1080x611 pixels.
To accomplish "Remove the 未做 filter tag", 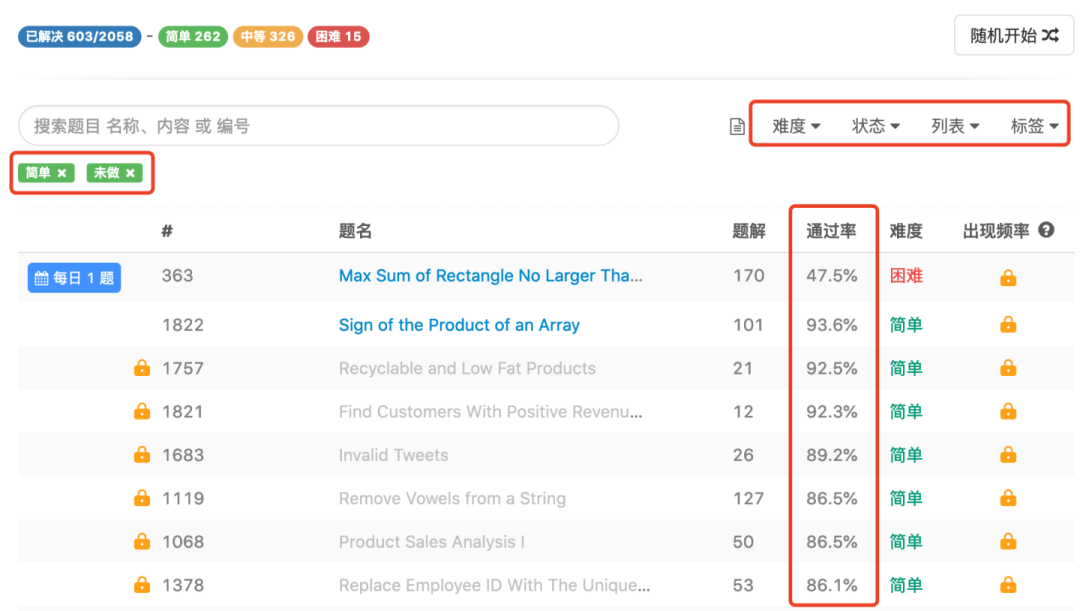I will 130,173.
